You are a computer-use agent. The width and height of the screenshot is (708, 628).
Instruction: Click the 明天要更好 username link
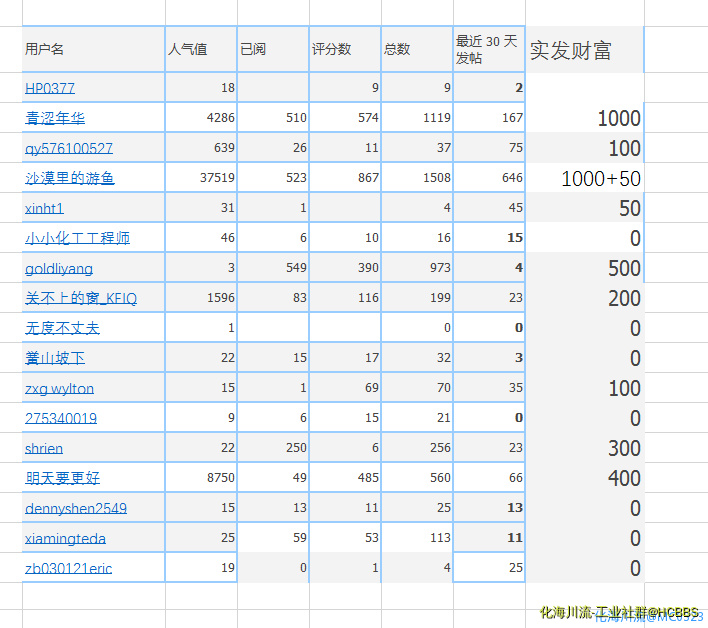click(x=62, y=478)
